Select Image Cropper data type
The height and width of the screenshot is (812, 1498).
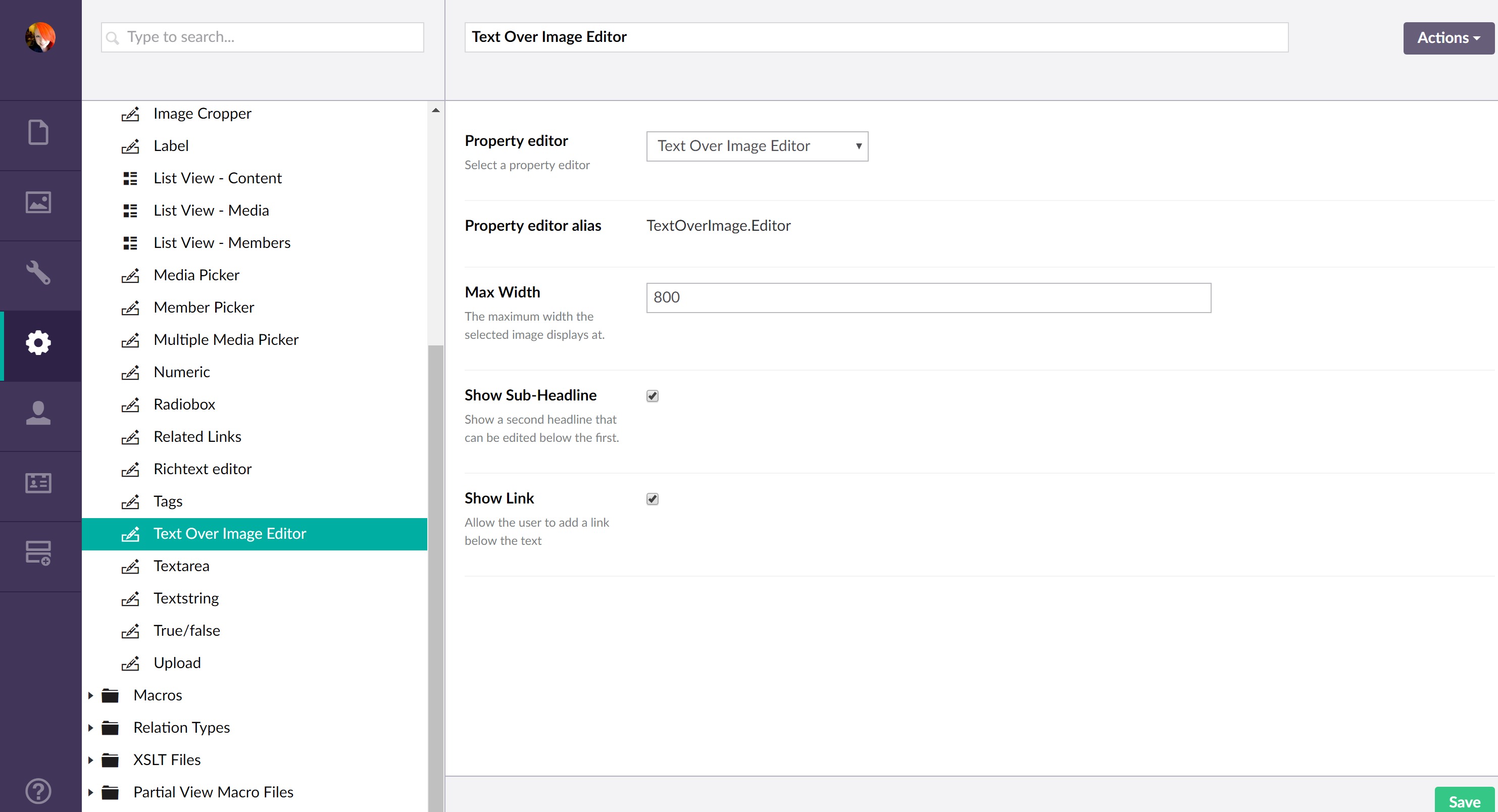[x=203, y=113]
